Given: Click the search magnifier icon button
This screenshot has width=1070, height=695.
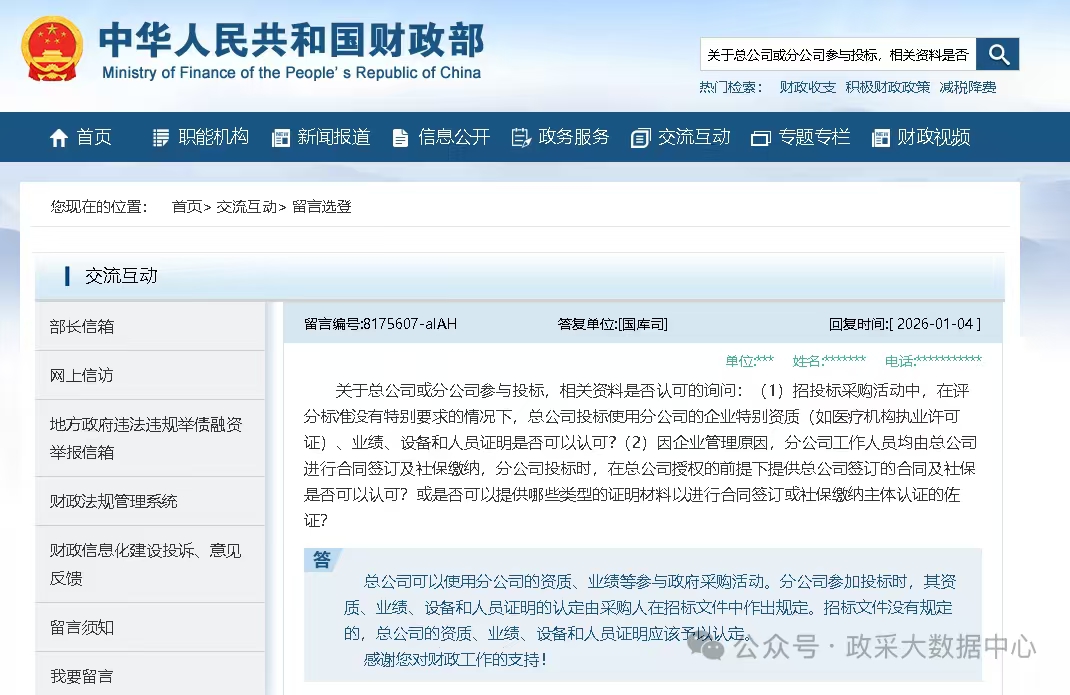Looking at the screenshot, I should 997,54.
